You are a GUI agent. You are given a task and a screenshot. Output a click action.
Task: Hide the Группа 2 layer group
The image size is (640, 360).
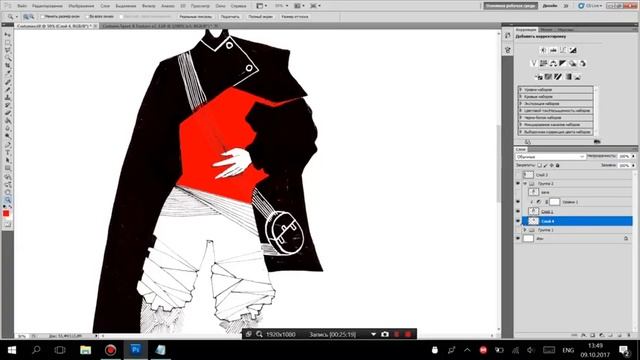pyautogui.click(x=518, y=184)
